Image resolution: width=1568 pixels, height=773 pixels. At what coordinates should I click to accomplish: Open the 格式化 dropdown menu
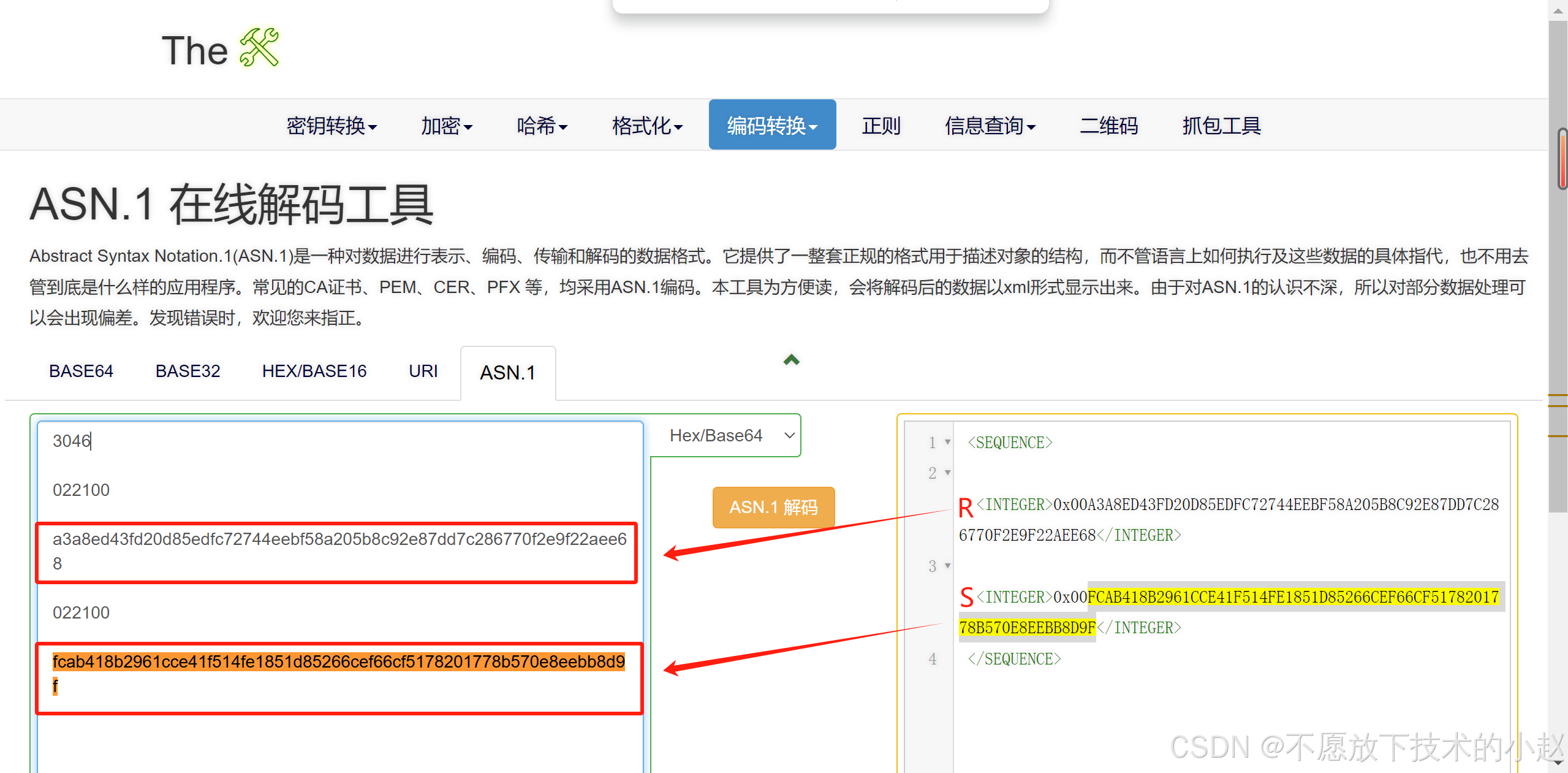point(647,126)
